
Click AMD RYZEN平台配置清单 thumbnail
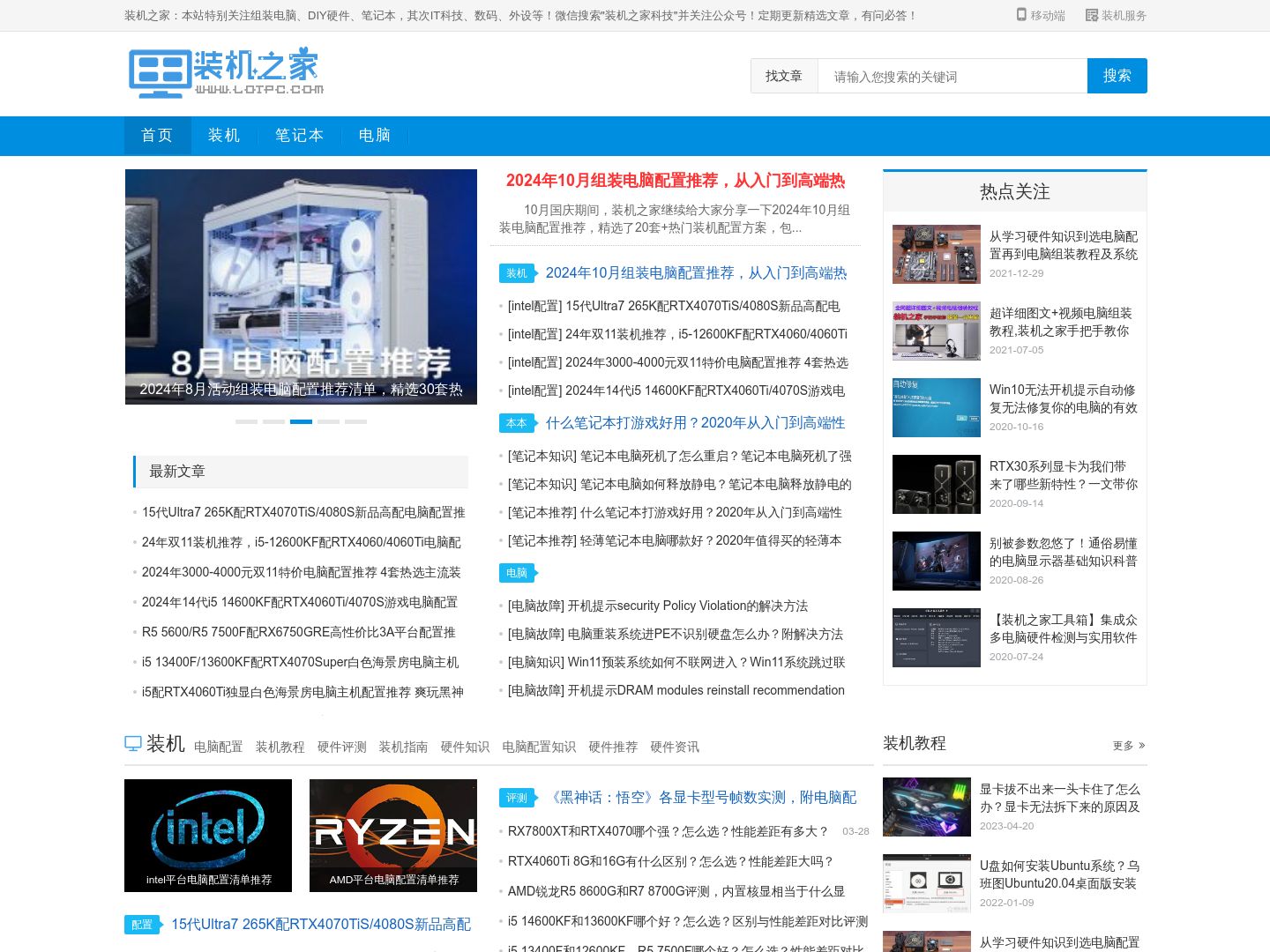393,836
